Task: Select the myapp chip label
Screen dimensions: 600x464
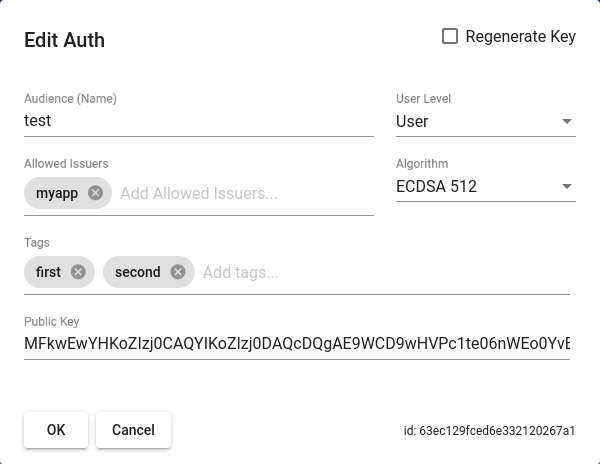Action: pyautogui.click(x=57, y=193)
